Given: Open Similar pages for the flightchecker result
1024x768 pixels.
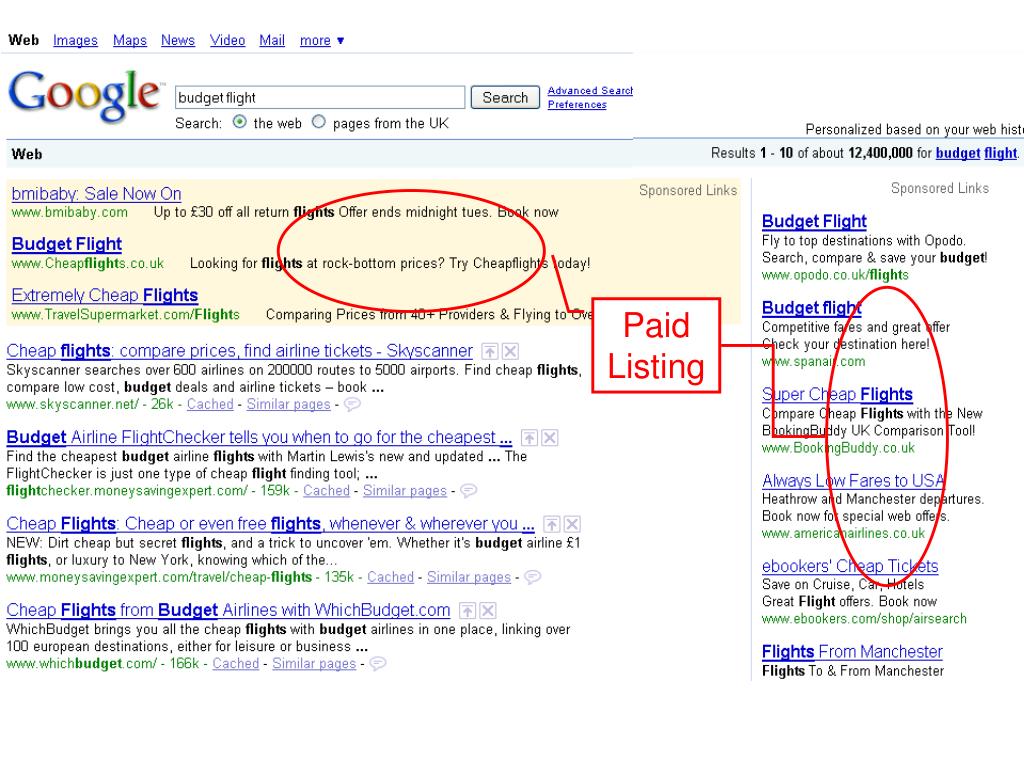Looking at the screenshot, I should coord(404,491).
